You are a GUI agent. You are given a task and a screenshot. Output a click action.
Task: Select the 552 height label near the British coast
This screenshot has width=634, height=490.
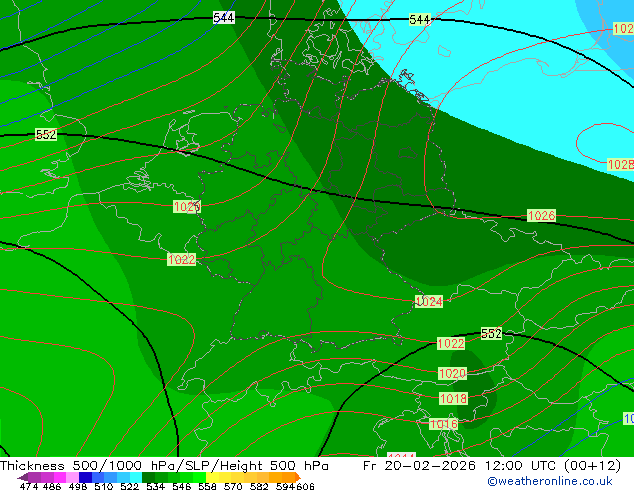tap(46, 135)
